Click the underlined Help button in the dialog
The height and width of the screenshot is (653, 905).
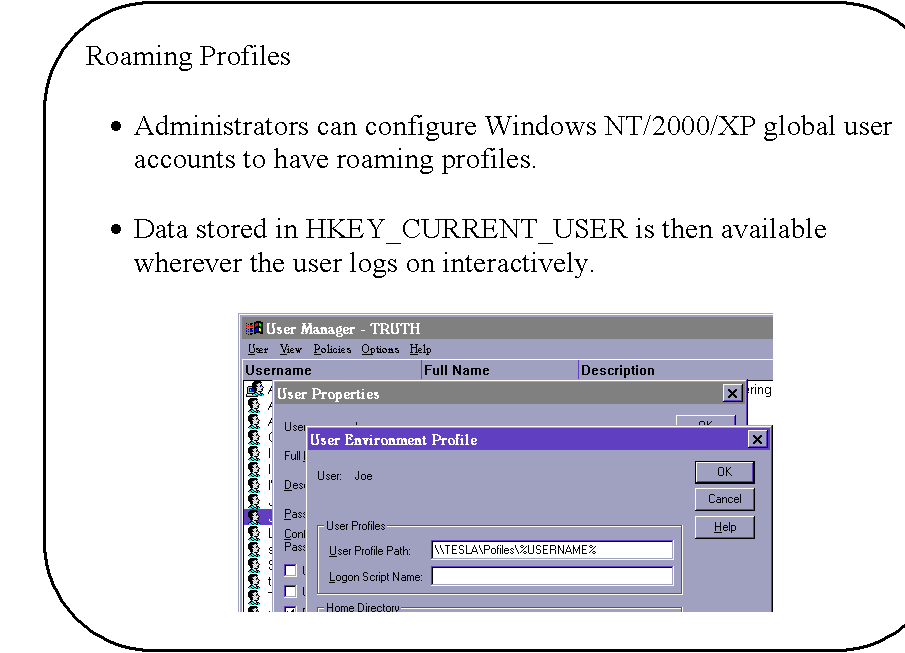(725, 527)
